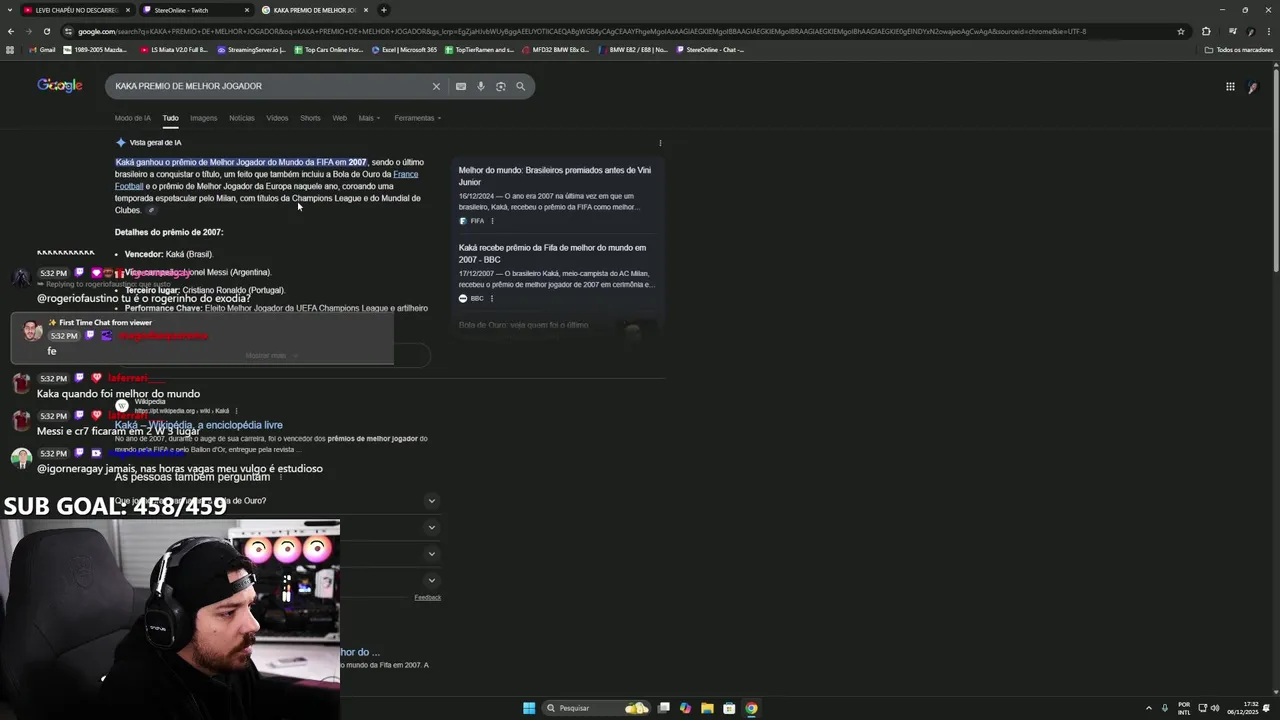This screenshot has height=720, width=1280.
Task: Show hidden system tray icons
Action: tap(1148, 708)
